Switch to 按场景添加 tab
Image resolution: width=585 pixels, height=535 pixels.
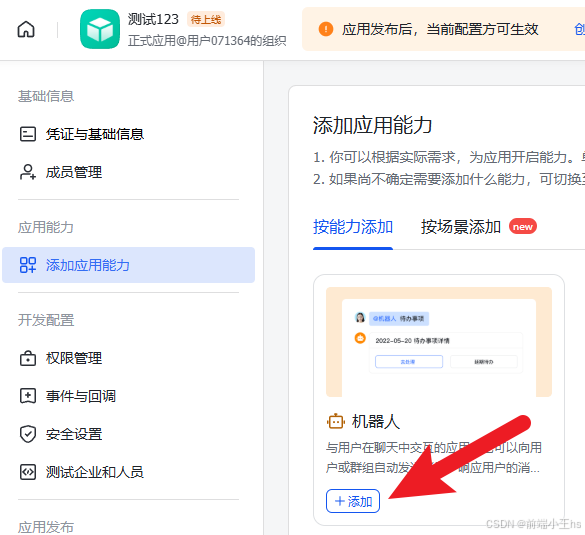coord(461,227)
